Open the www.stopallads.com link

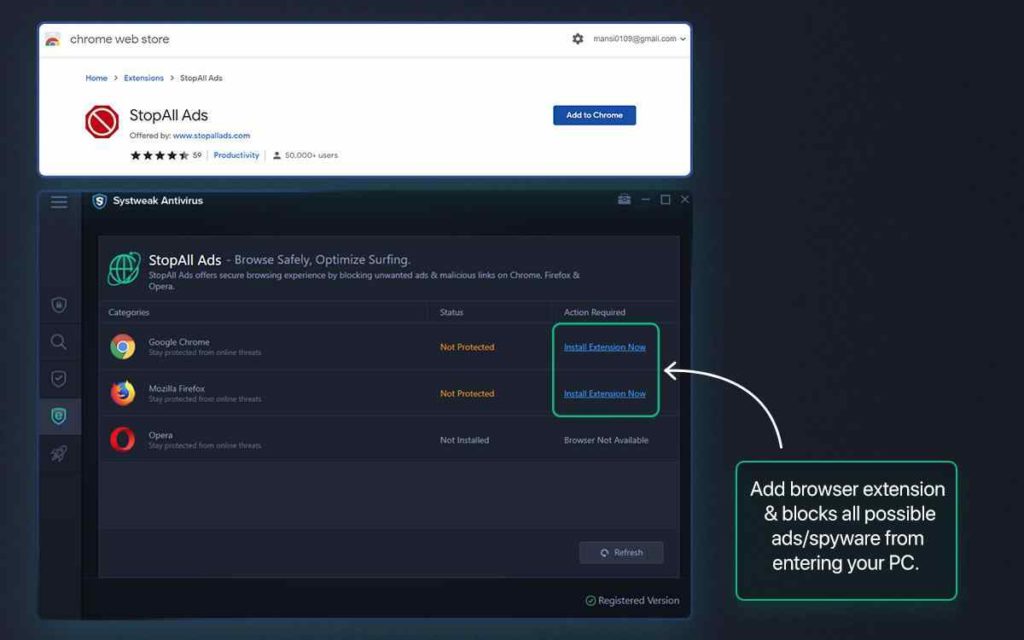coord(211,135)
